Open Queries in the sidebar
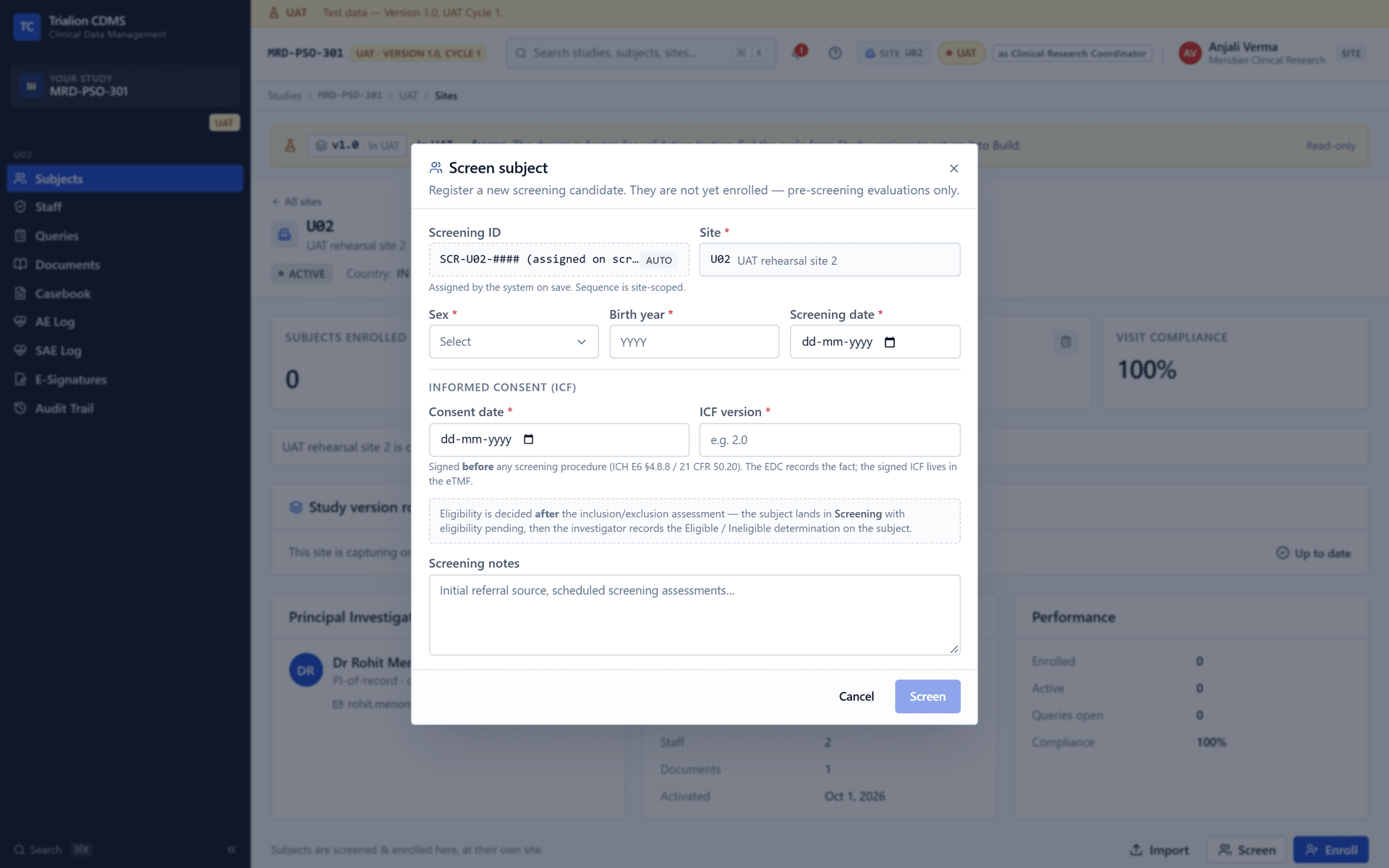This screenshot has width=1389, height=868. pyautogui.click(x=124, y=236)
